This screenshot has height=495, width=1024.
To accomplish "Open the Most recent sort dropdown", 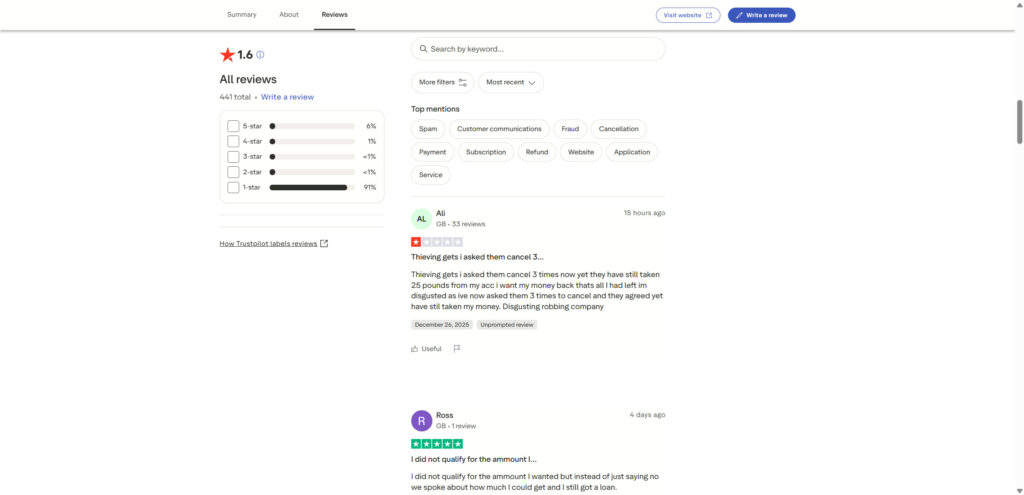I will (x=511, y=82).
